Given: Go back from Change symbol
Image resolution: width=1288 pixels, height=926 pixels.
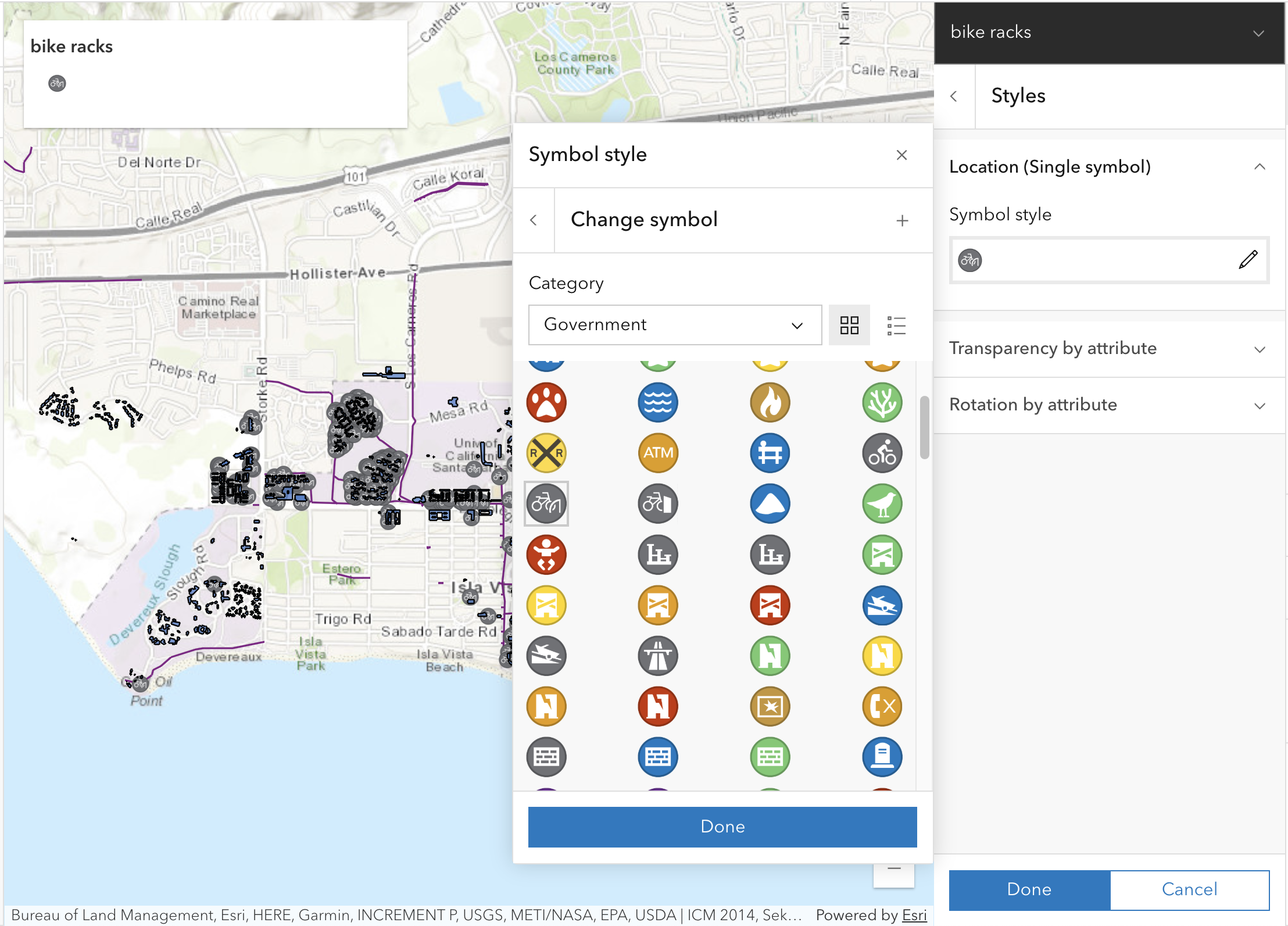Looking at the screenshot, I should [534, 220].
